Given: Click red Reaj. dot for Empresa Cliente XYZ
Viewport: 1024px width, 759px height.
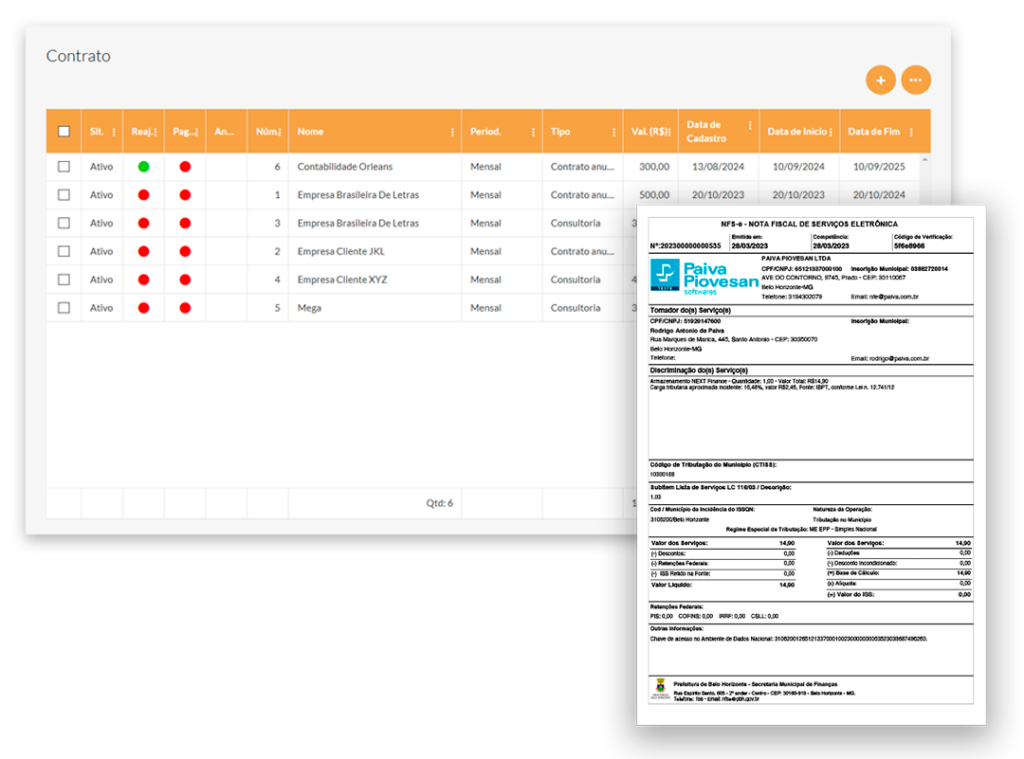Looking at the screenshot, I should point(144,280).
